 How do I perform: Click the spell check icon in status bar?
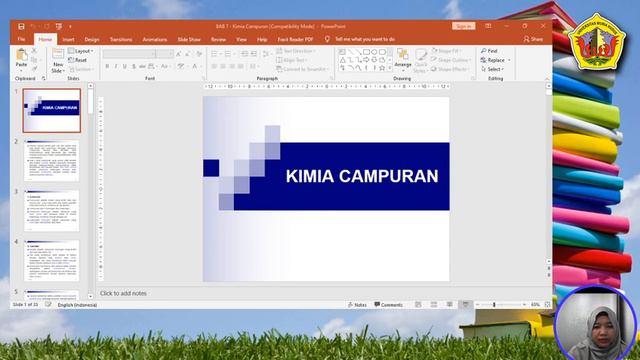[x=48, y=305]
